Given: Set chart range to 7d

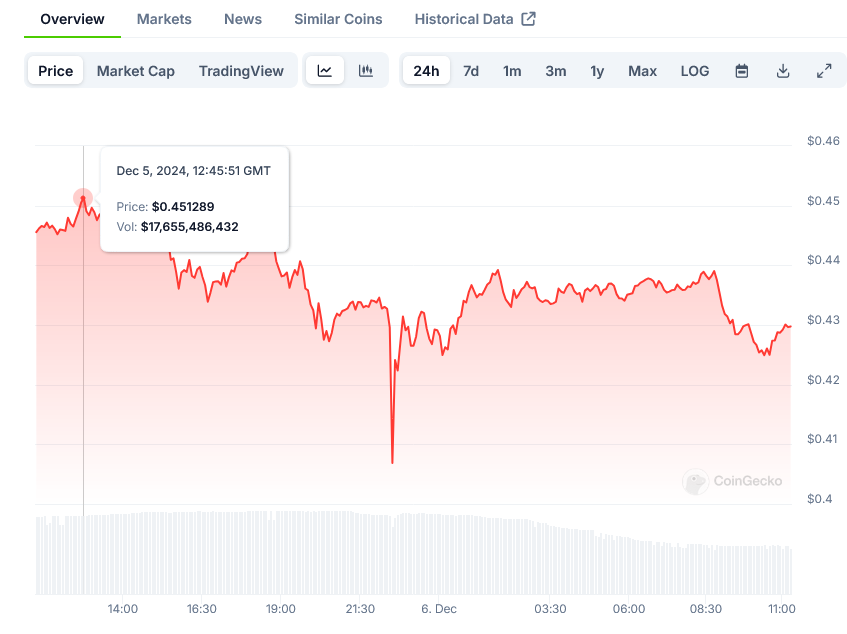Looking at the screenshot, I should pyautogui.click(x=471, y=71).
